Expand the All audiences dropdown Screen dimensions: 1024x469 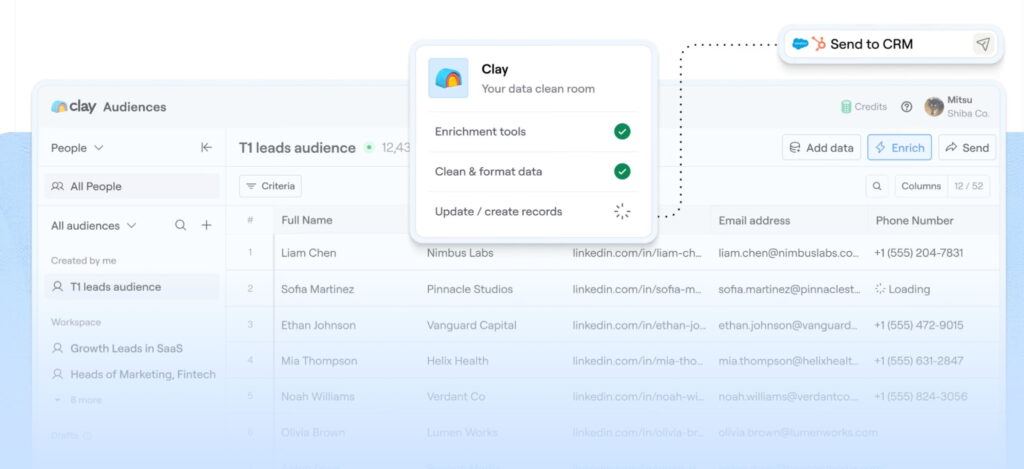tap(93, 225)
